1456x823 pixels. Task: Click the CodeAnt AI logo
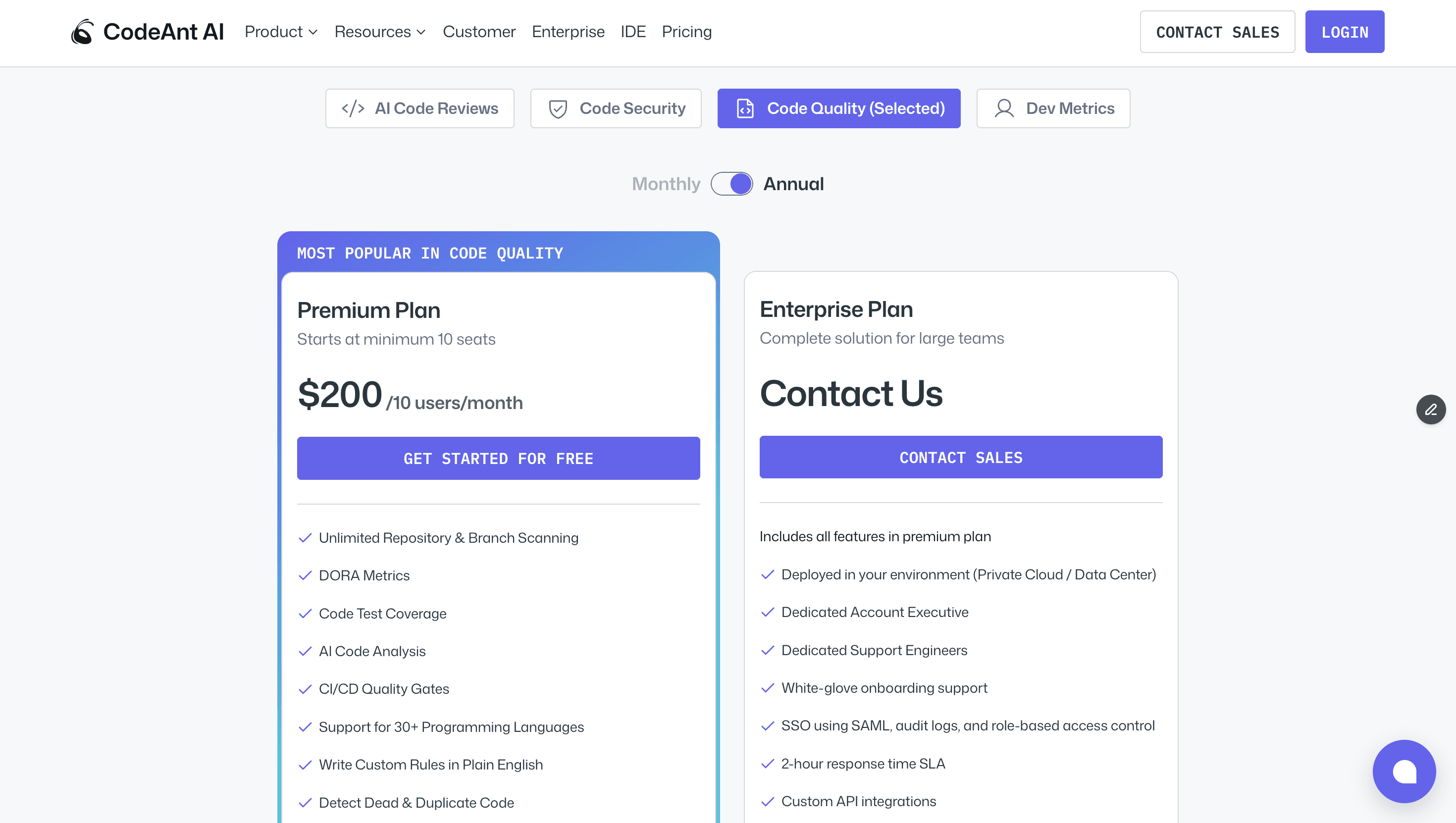[147, 32]
